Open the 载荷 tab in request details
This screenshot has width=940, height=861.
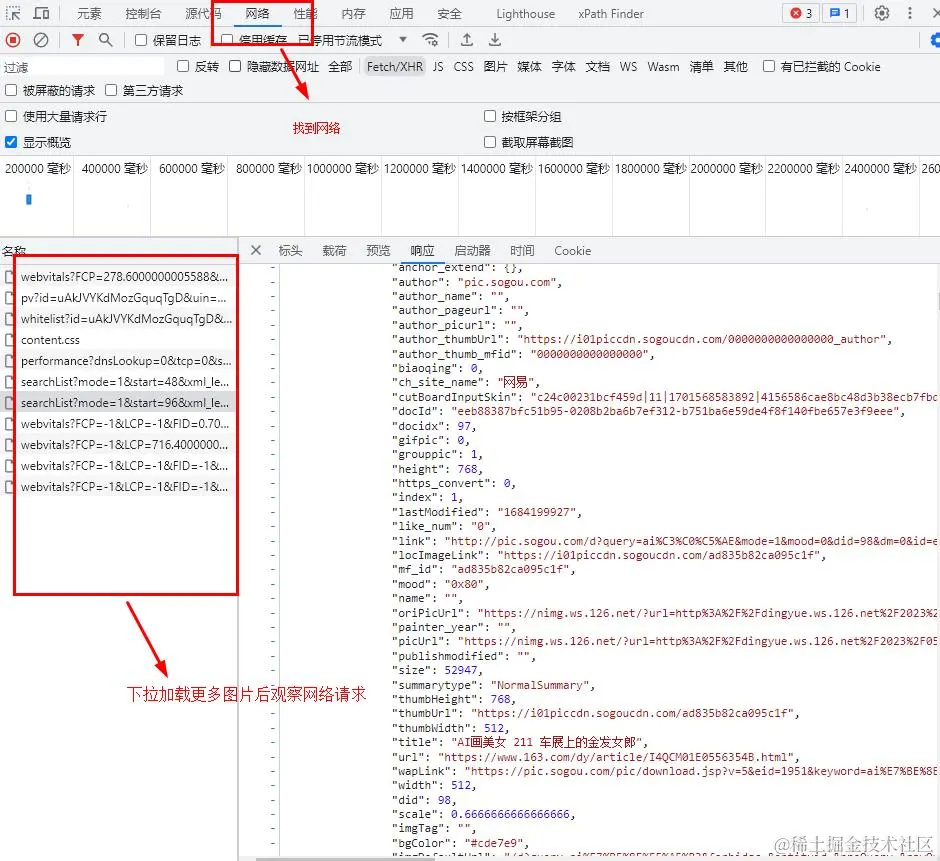click(335, 250)
